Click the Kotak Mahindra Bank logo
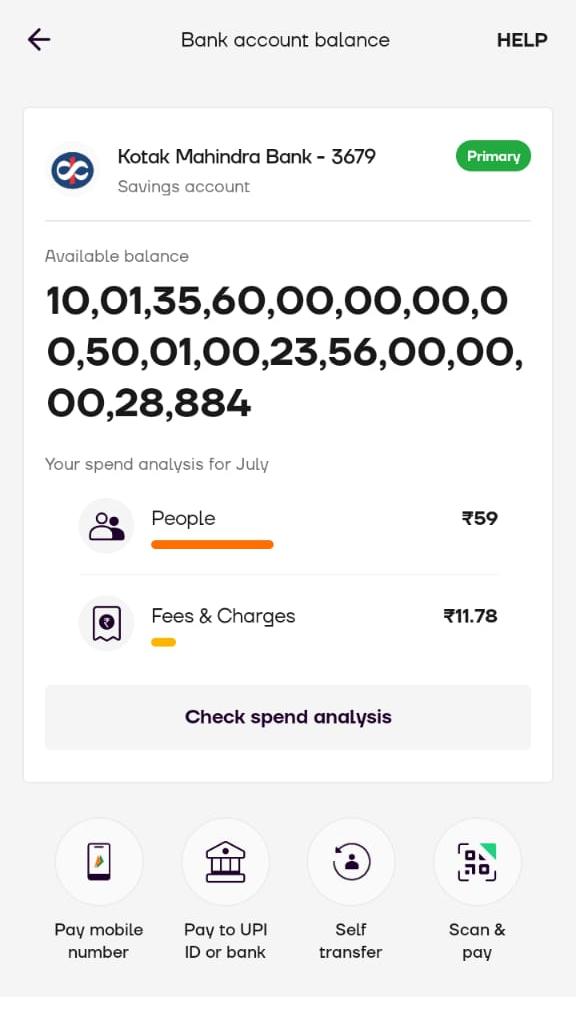This screenshot has height=1009, width=576. [72, 170]
